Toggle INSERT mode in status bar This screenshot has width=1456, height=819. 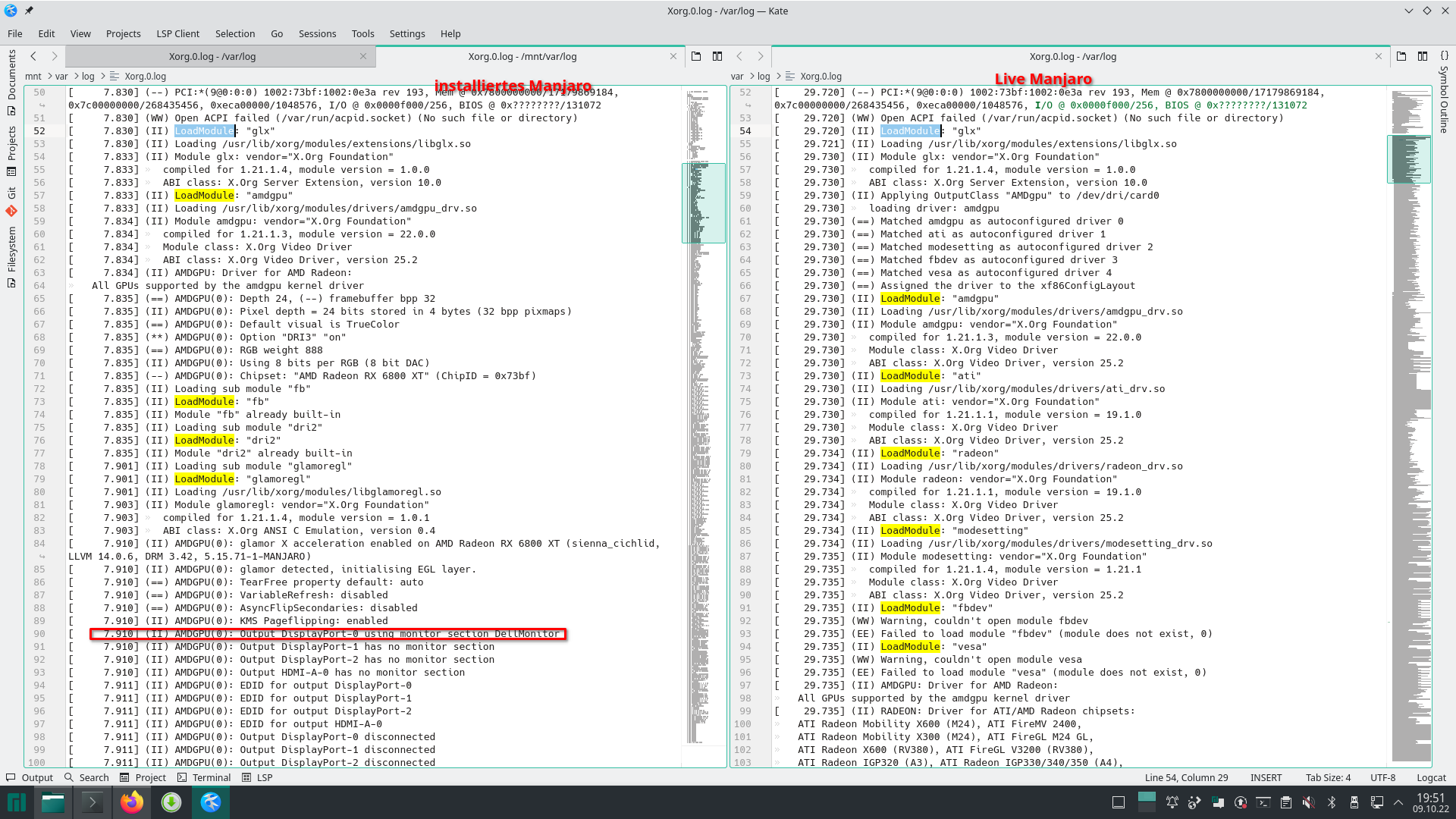(x=1266, y=777)
